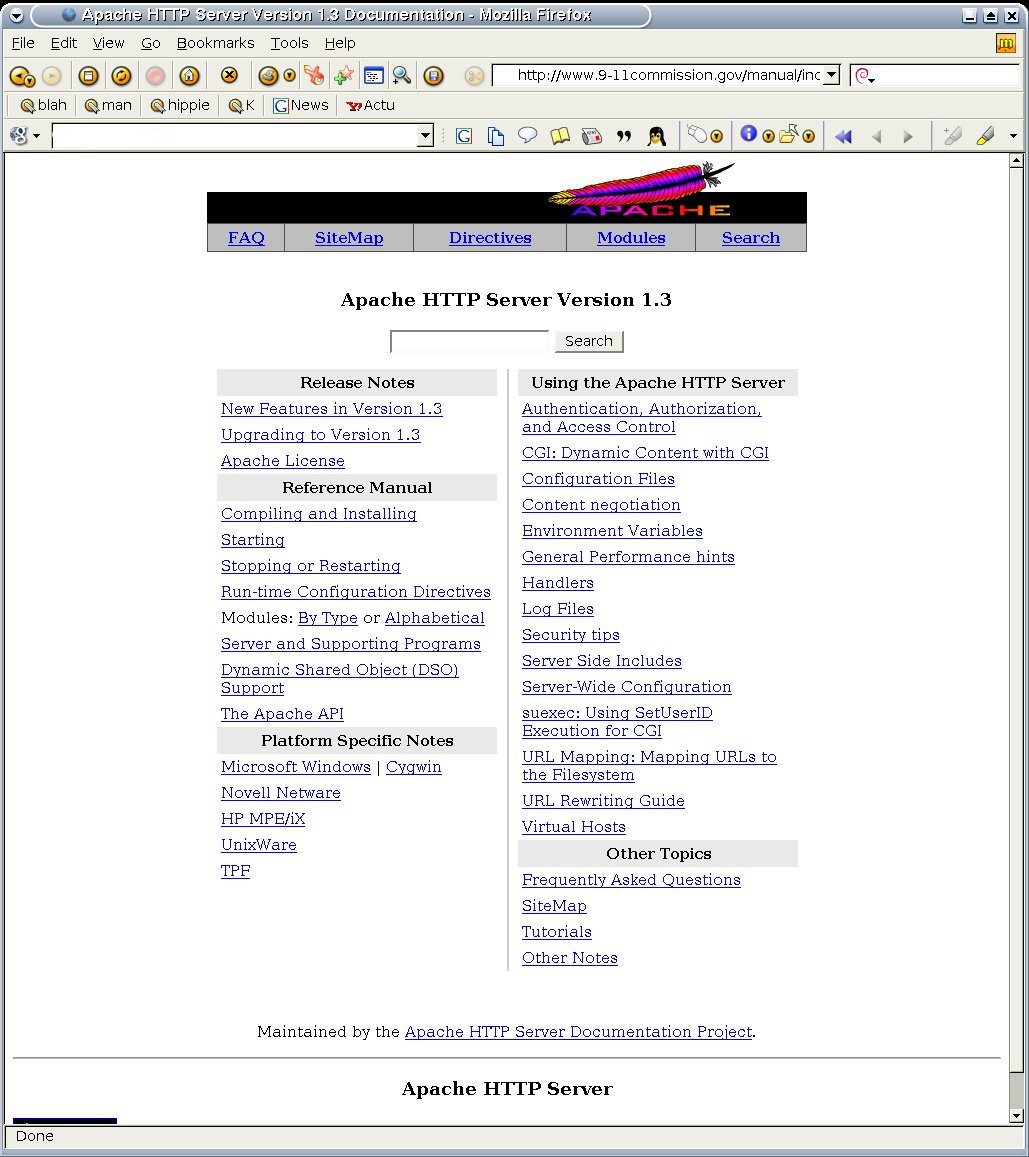Image resolution: width=1029 pixels, height=1157 pixels.
Task: Click the orange X toolbar icon
Action: (x=229, y=75)
